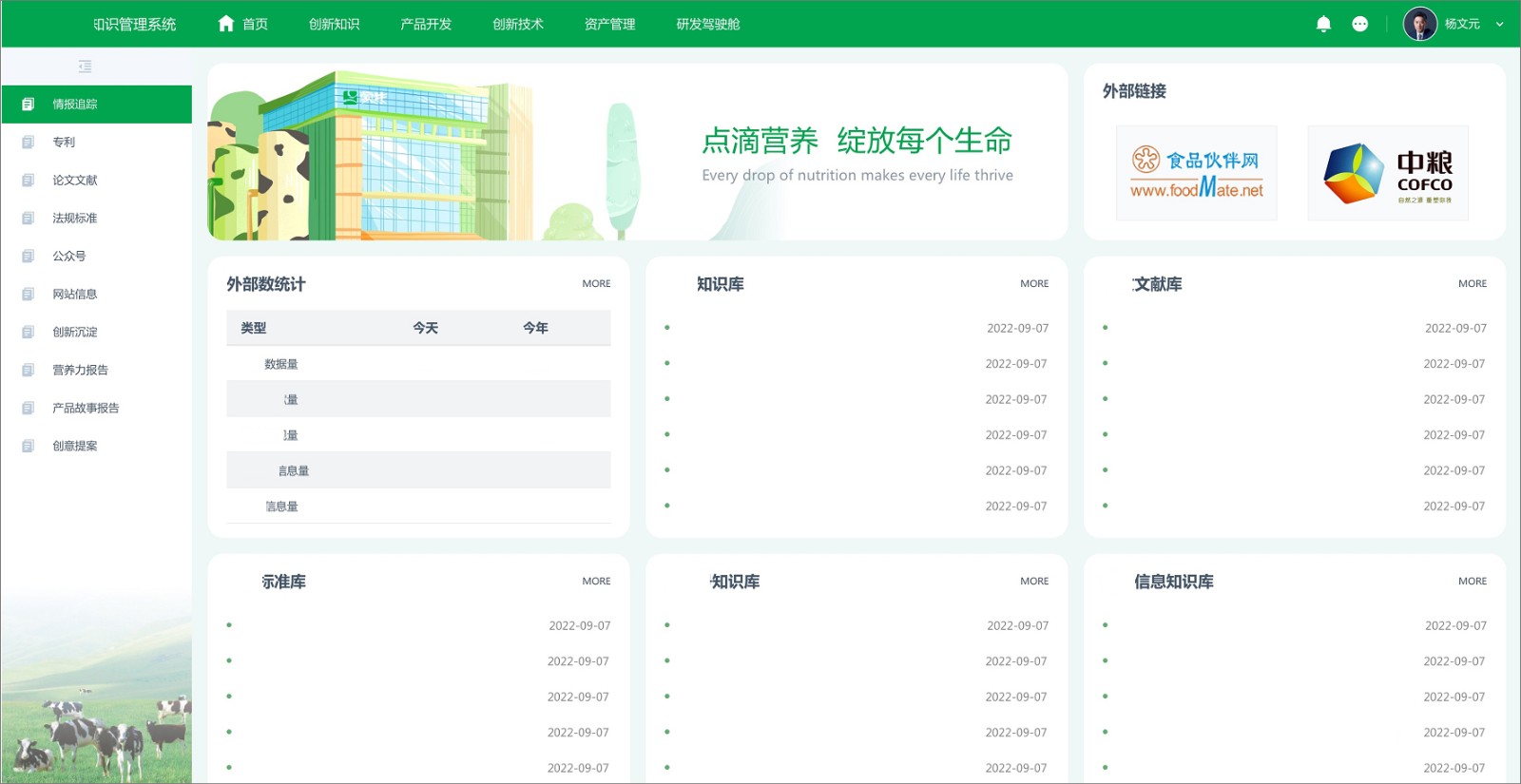Click MORE in the 文献库 panel
1521x784 pixels.
[1473, 283]
